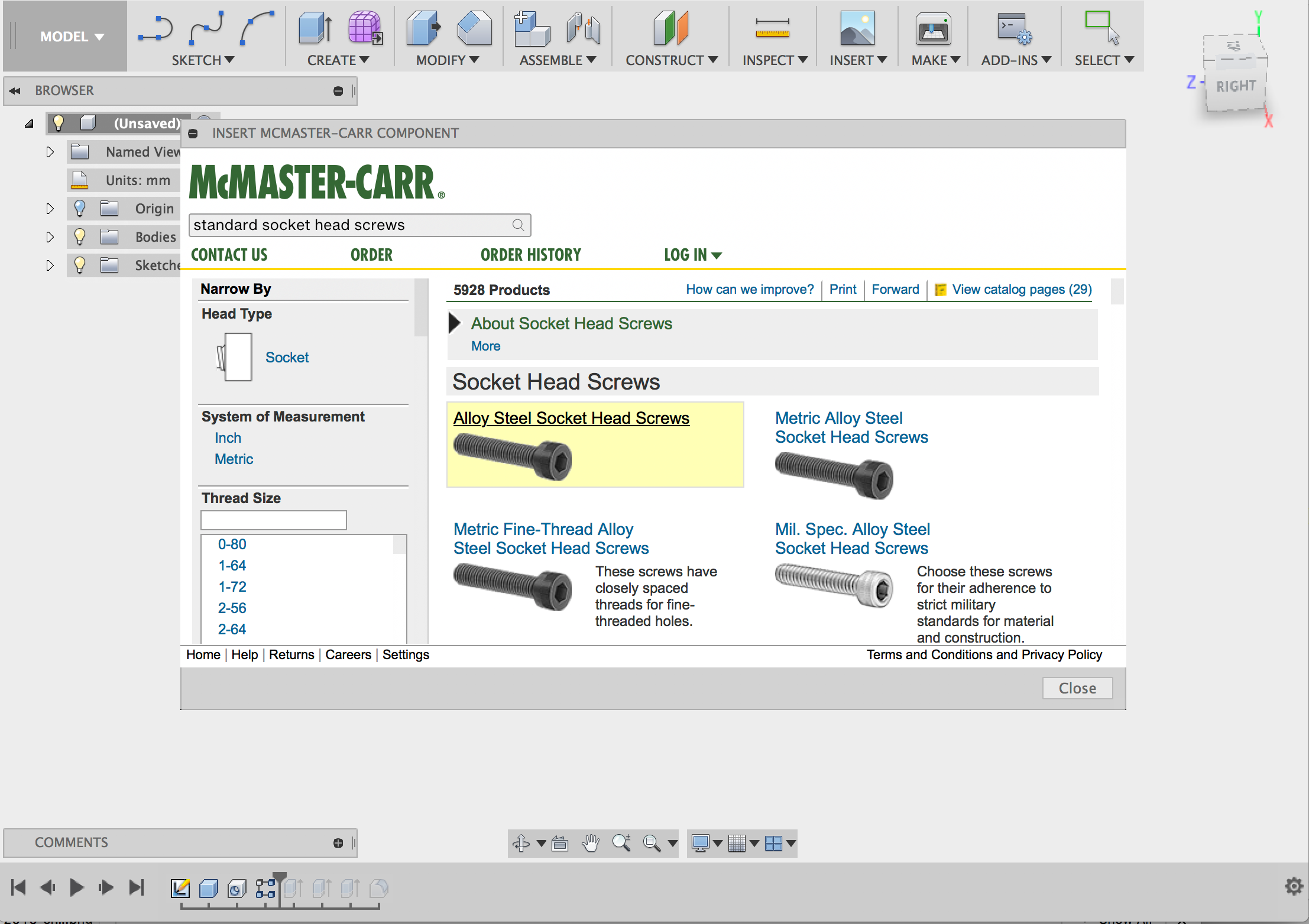This screenshot has width=1309, height=924.
Task: Click the Grid and Snaps icon
Action: coord(737,843)
